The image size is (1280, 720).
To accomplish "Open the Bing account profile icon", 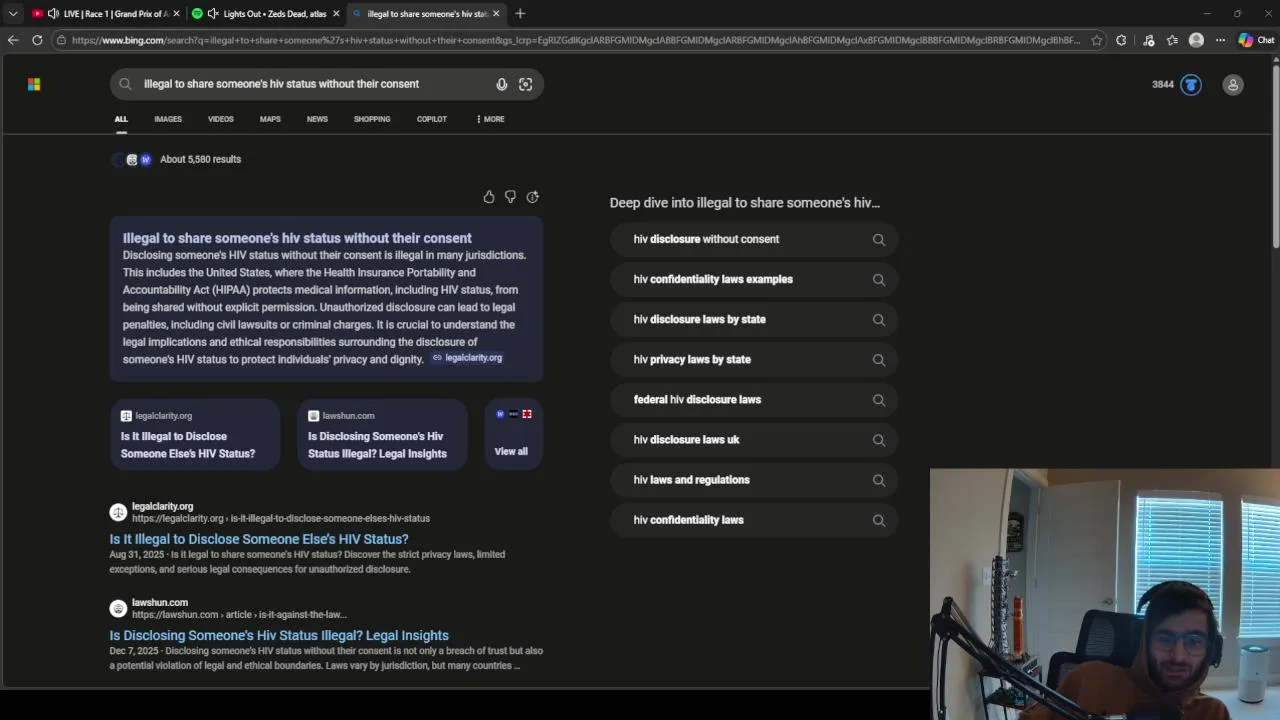I will [x=1233, y=85].
